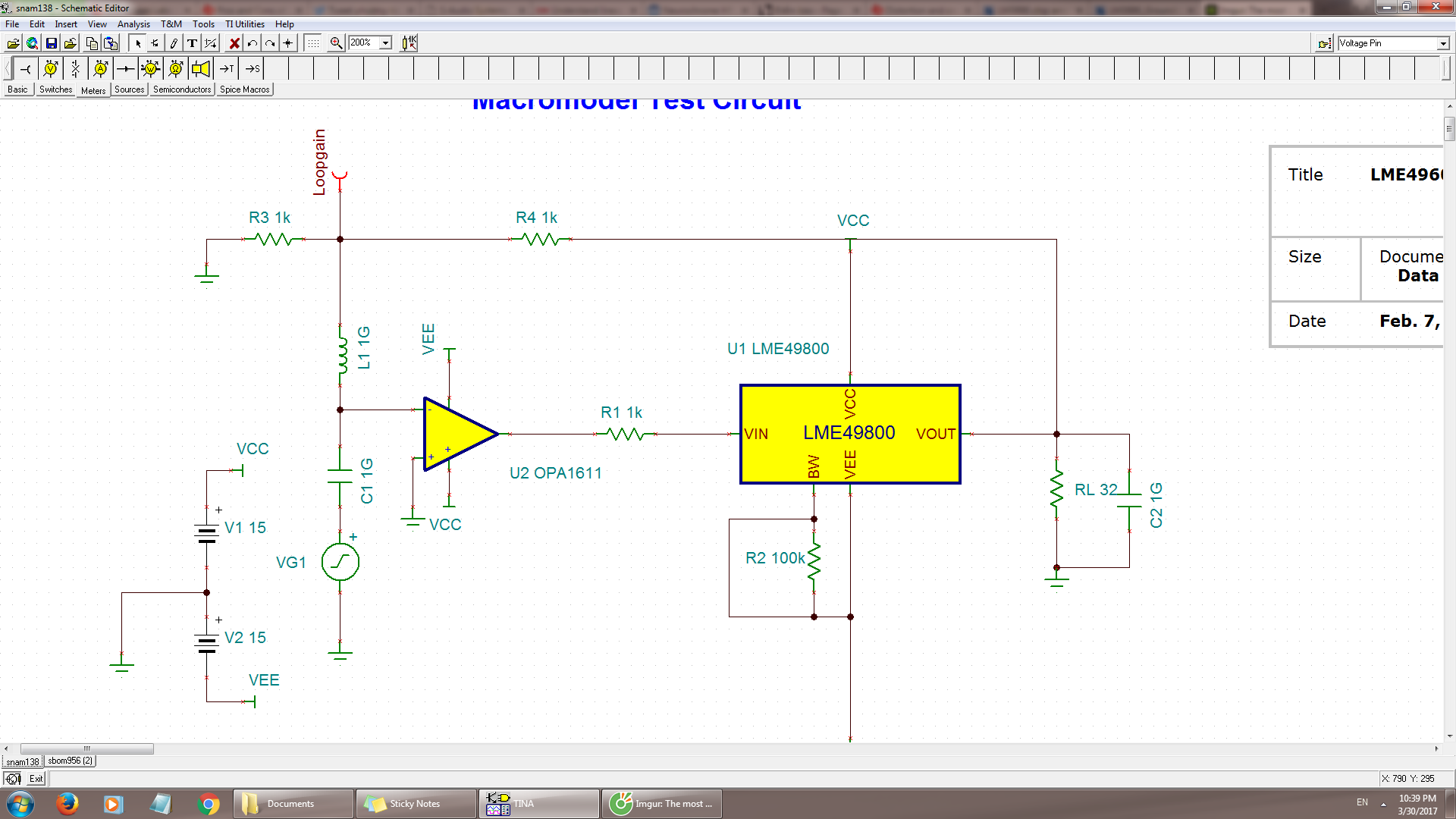Click the icon left of Voltage Pin dropdown
The image size is (1456, 819).
[x=1324, y=43]
